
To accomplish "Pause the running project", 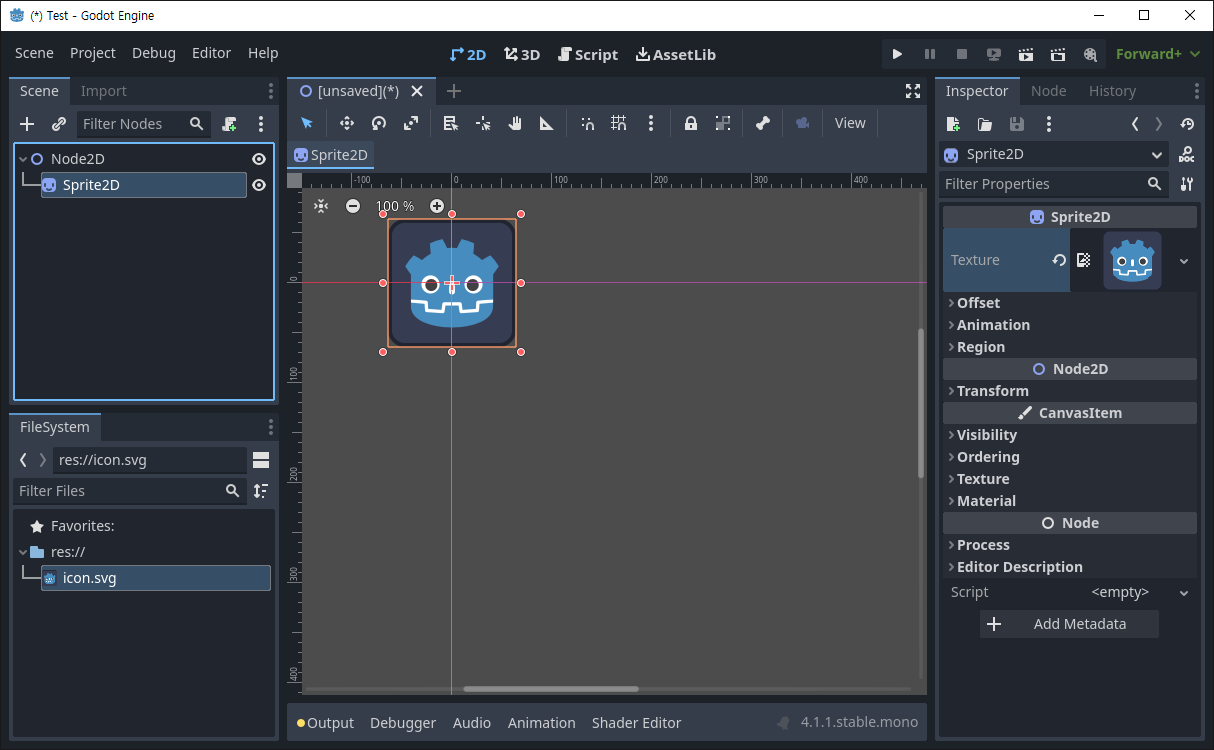I will (930, 54).
